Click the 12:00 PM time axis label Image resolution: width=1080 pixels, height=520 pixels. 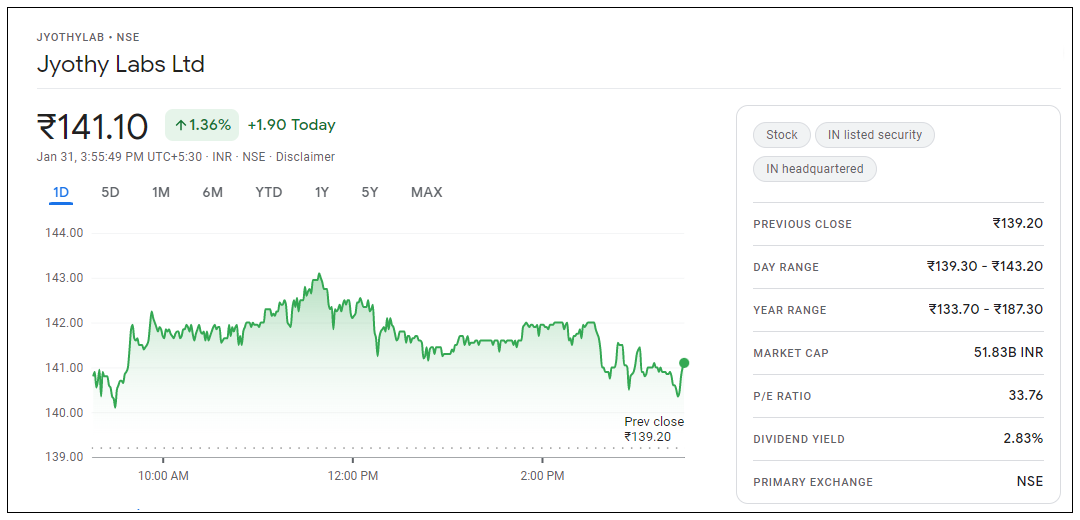[x=353, y=476]
